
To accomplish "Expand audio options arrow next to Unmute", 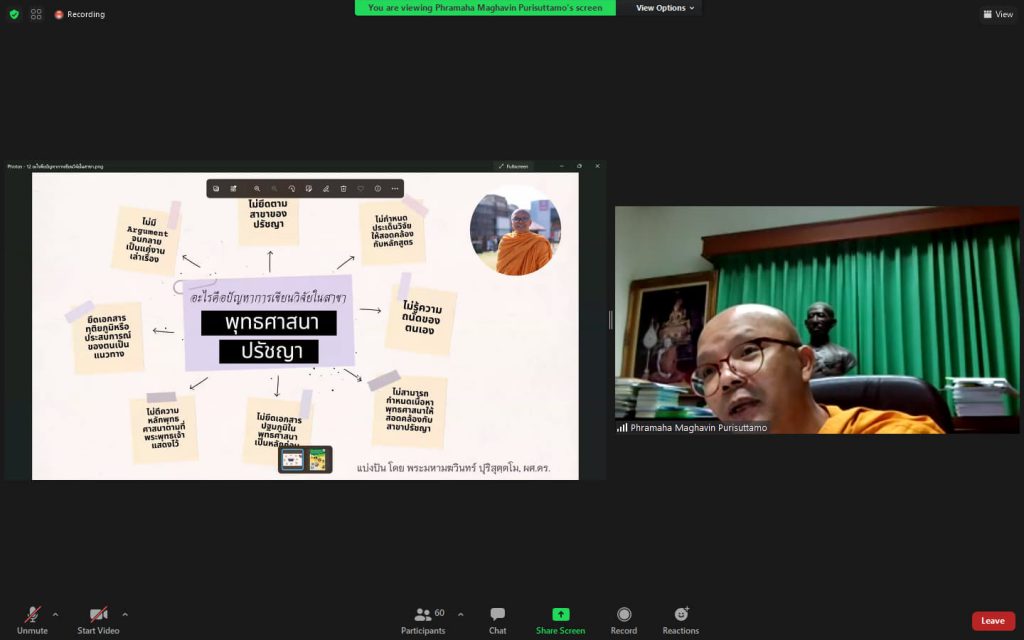I will (55, 614).
